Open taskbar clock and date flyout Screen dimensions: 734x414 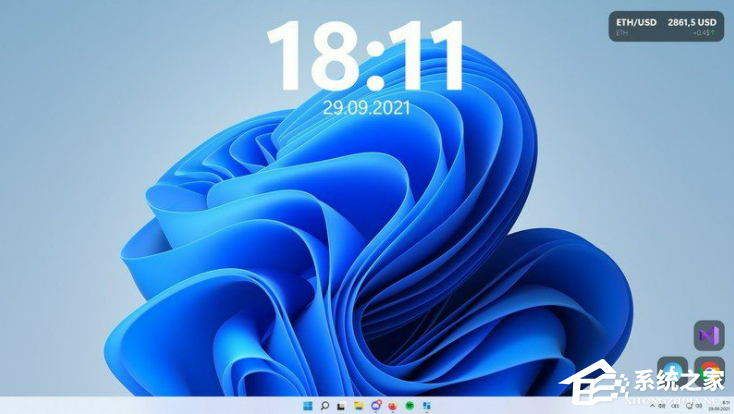tap(719, 406)
